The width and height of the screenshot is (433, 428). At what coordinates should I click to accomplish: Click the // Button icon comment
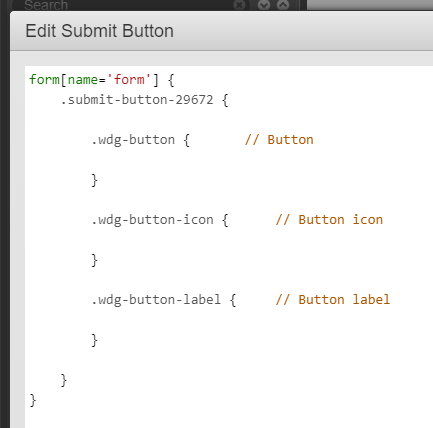coord(329,220)
